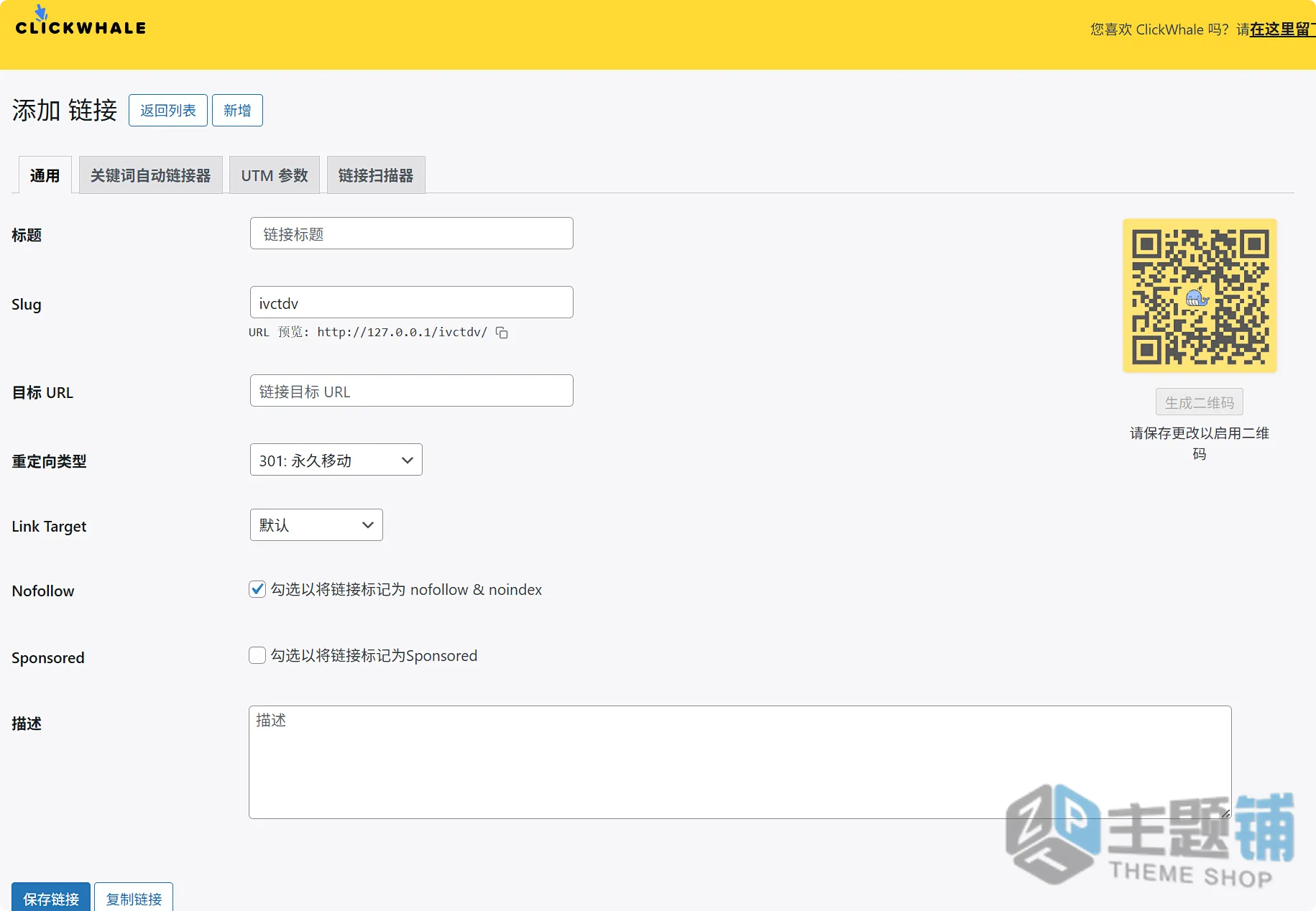Screen dimensions: 1316x911
Task: Click the 返回列表 button
Action: (168, 110)
